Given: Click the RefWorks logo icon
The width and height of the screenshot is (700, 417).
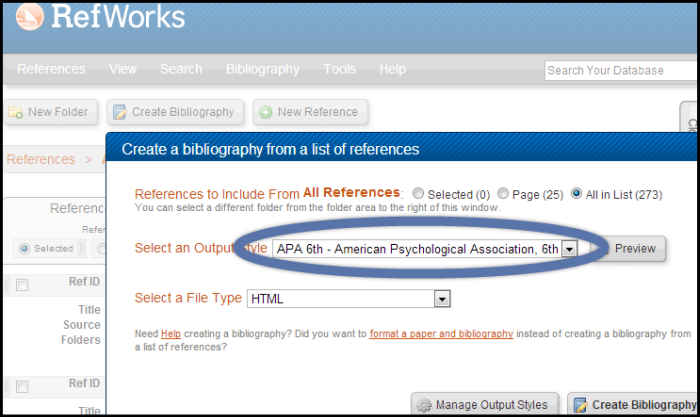Looking at the screenshot, I should pyautogui.click(x=30, y=17).
